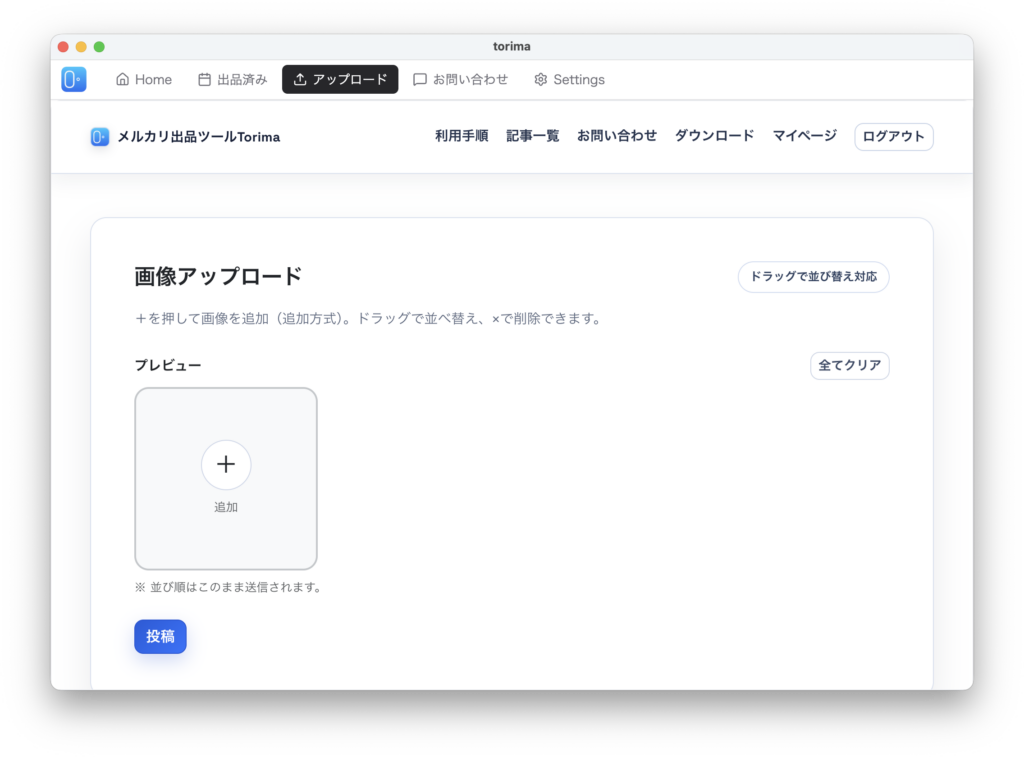Image resolution: width=1024 pixels, height=757 pixels.
Task: Click the Torima logo next to メルカリ出品ツール
Action: click(99, 137)
